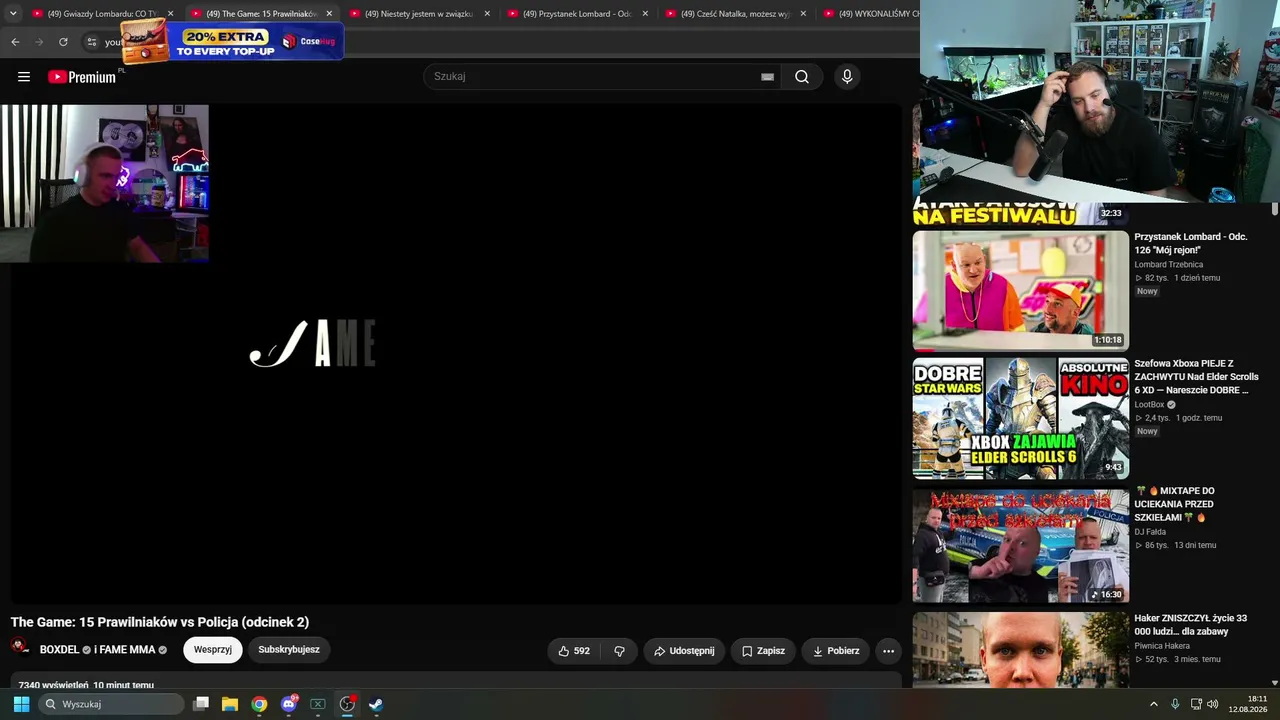Screen dimensions: 1280x720
Task: Open network status tray icon
Action: coord(1196,704)
